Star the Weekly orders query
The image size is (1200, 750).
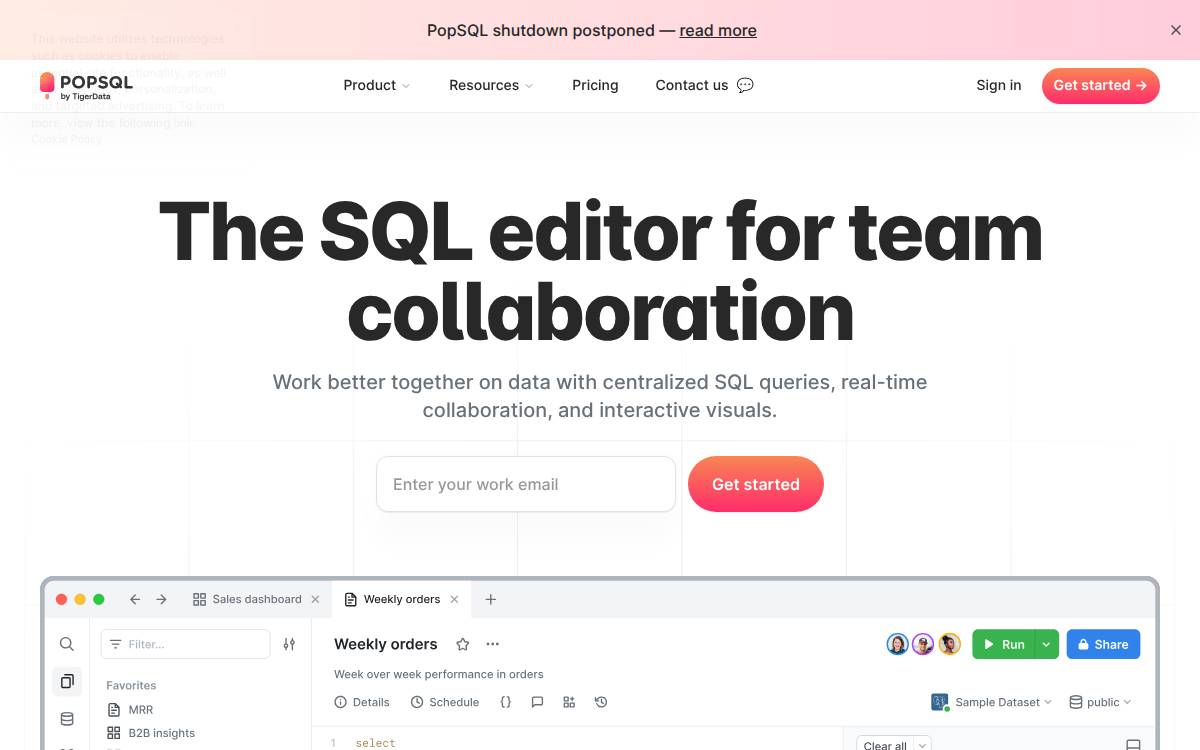[x=462, y=644]
